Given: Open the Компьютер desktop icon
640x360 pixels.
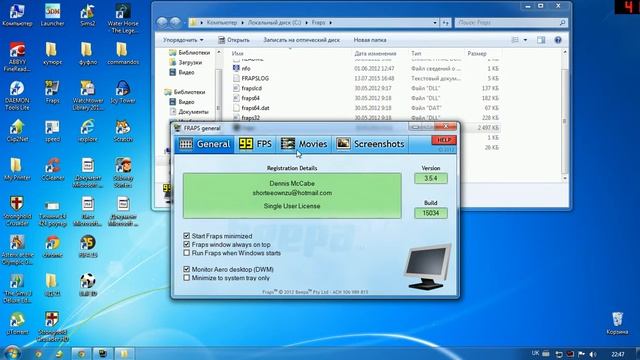Looking at the screenshot, I should click(17, 16).
